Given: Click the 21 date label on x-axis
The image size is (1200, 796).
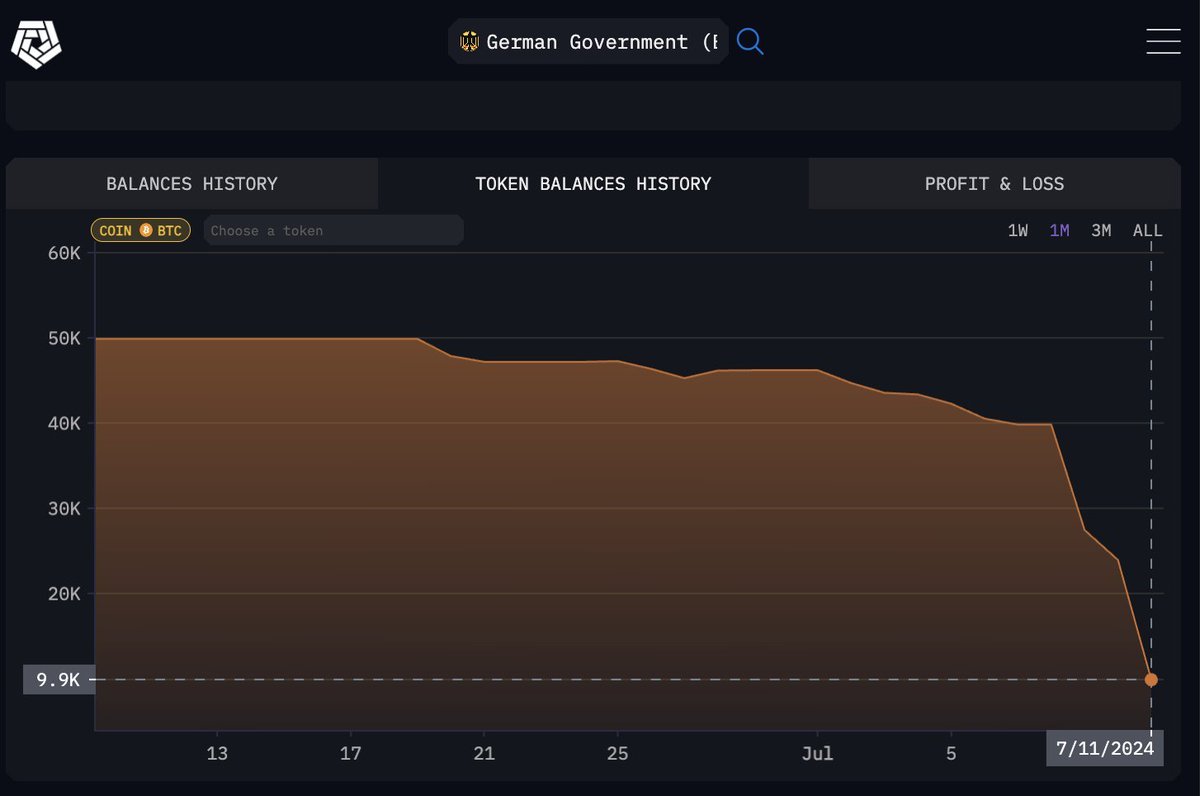Looking at the screenshot, I should coord(484,753).
